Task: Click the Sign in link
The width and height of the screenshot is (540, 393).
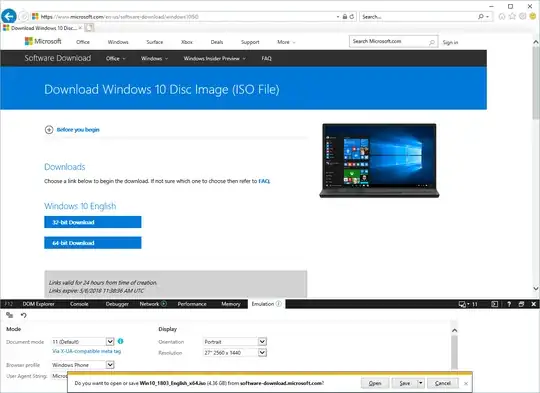Action: tap(450, 42)
